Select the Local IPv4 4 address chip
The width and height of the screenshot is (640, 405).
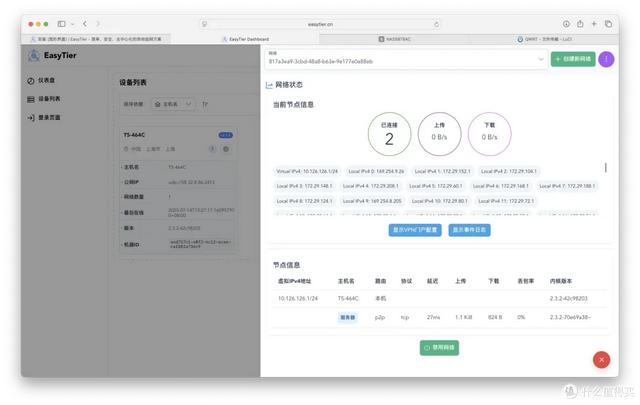(371, 186)
